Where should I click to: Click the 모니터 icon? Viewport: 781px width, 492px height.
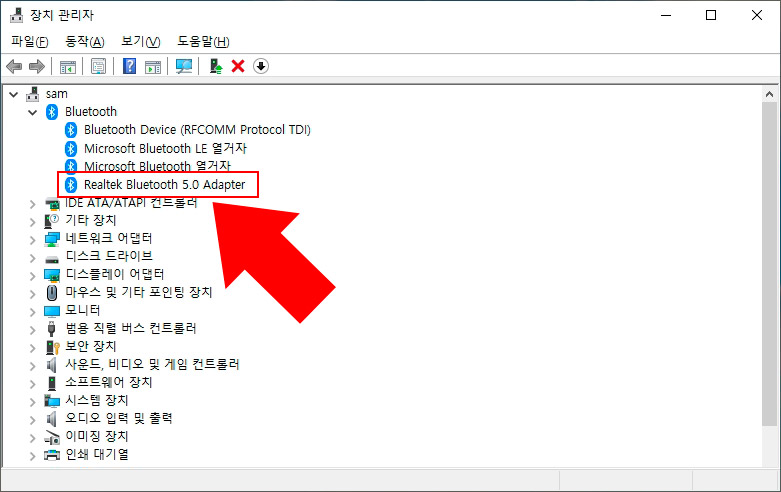click(x=52, y=311)
